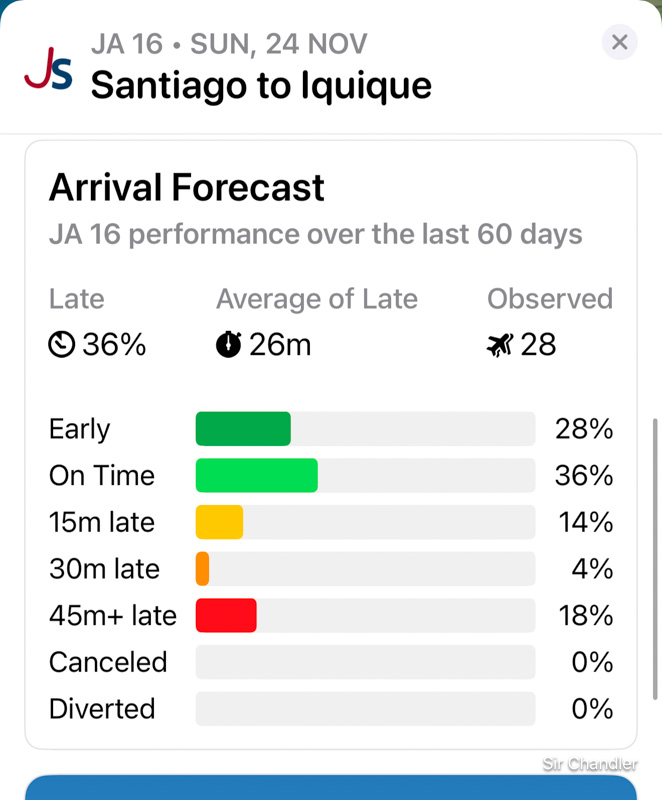This screenshot has height=800, width=662.
Task: Tap the Average of Late label
Action: pos(317,299)
